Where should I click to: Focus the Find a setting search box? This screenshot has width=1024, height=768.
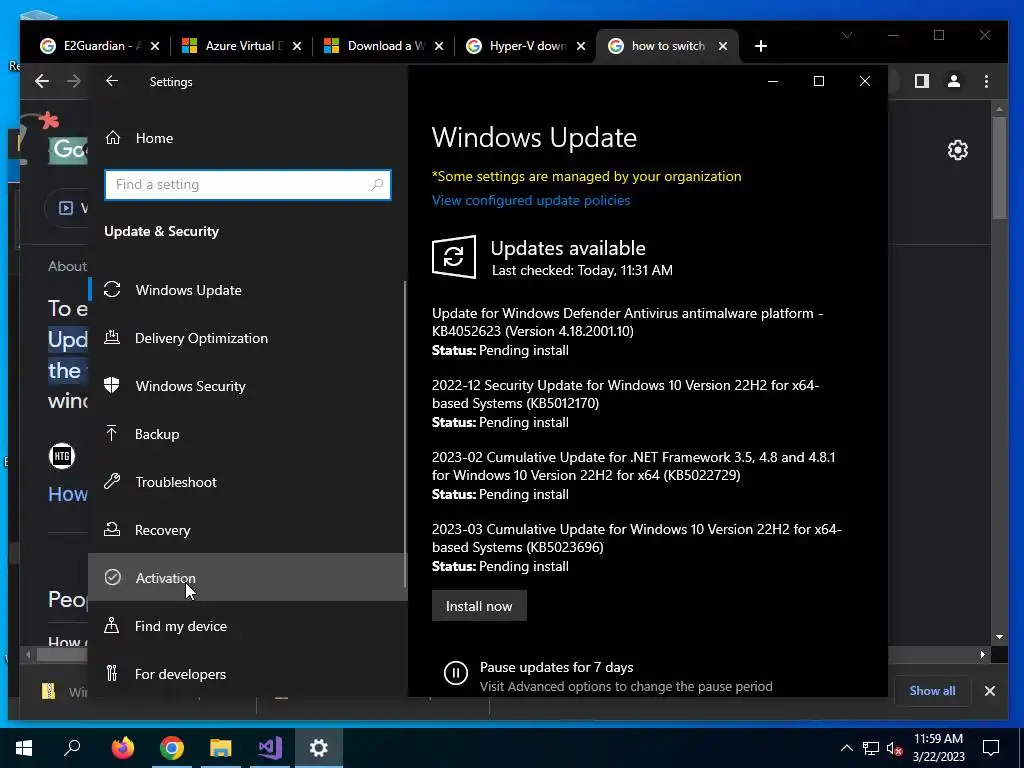[248, 185]
